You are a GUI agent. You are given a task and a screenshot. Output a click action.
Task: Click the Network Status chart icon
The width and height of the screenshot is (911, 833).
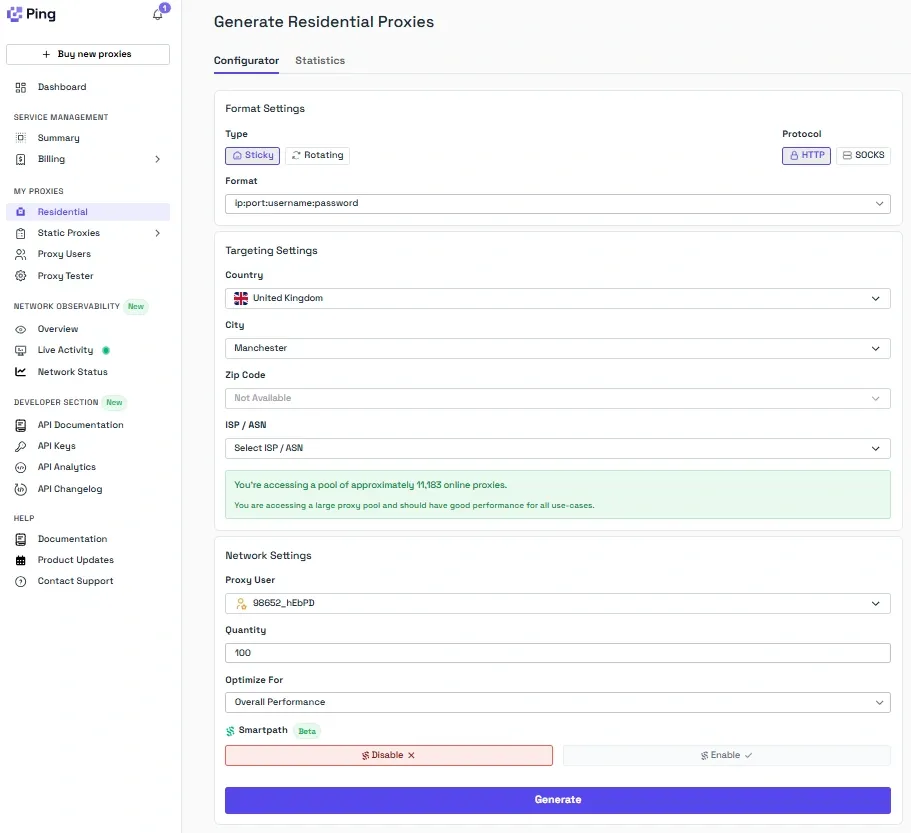(21, 372)
